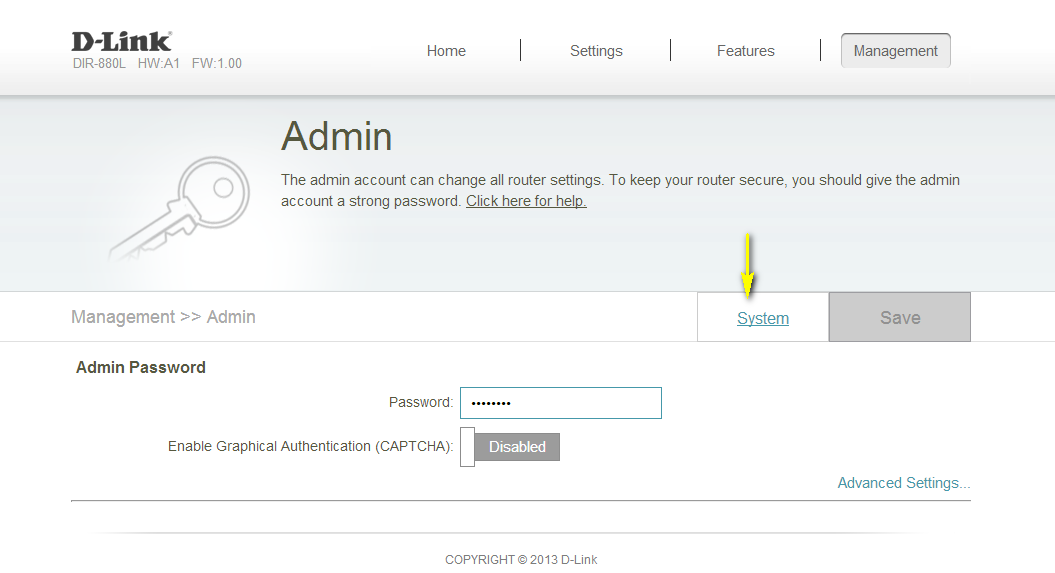Expand Advanced Settings
The height and width of the screenshot is (573, 1055).
[x=903, y=483]
